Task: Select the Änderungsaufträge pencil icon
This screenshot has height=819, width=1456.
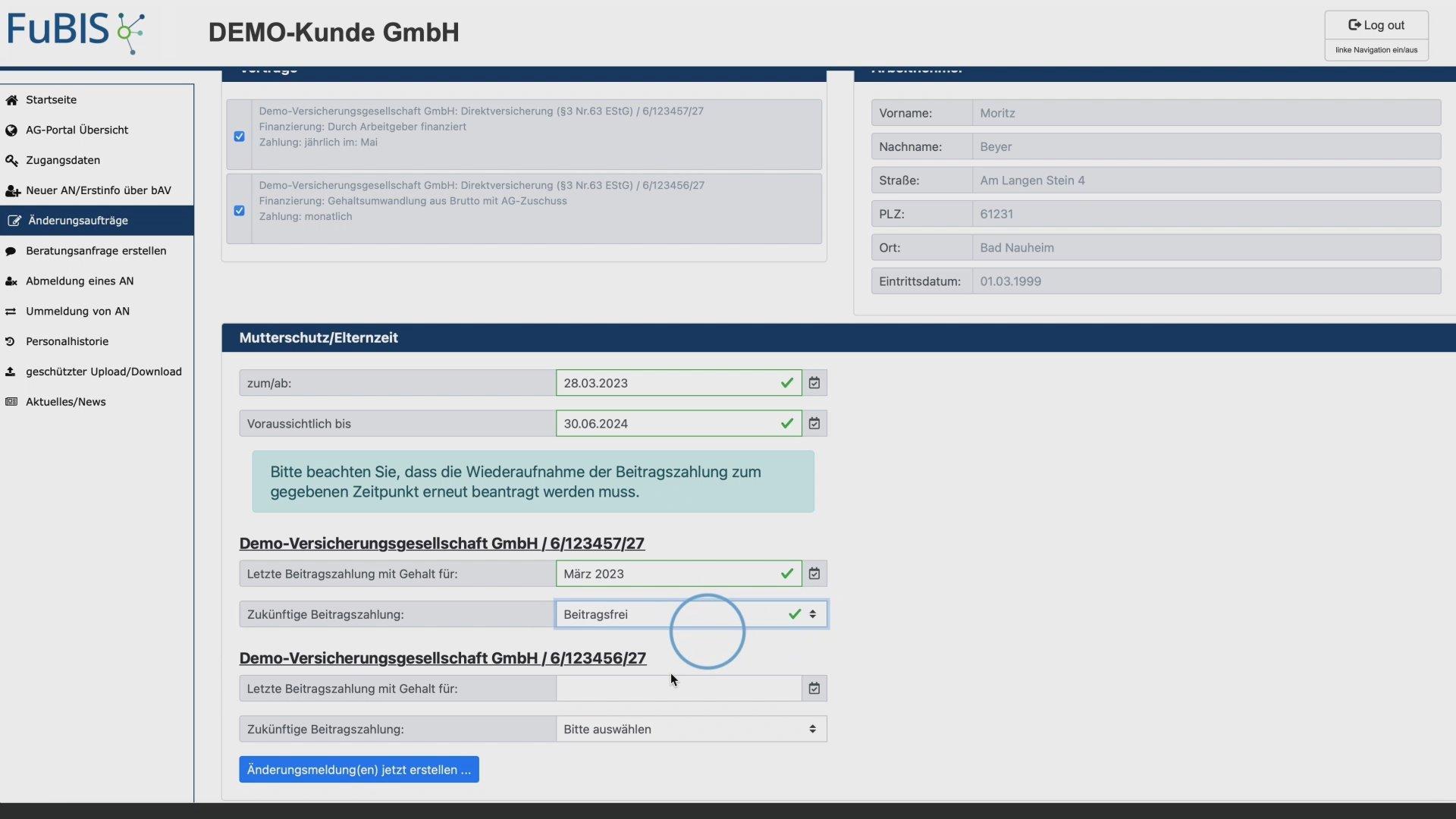Action: [13, 221]
